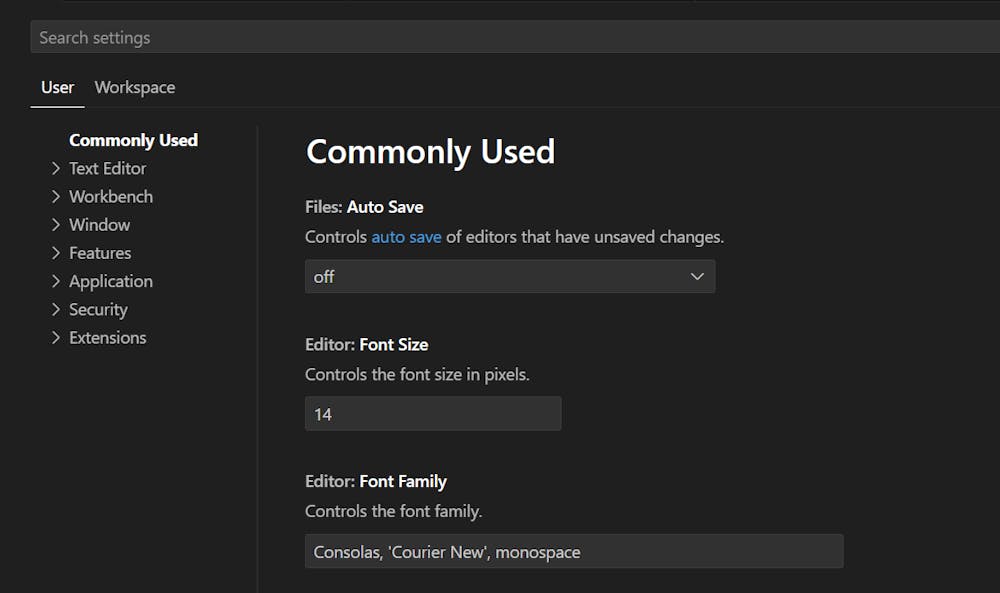Focus the Font Size field showing 14
Screen dimensions: 1000x593
tap(432, 414)
